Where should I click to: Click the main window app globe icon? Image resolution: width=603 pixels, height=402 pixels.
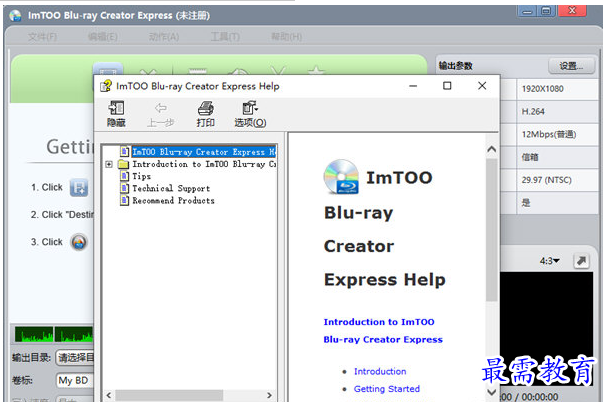coord(15,15)
